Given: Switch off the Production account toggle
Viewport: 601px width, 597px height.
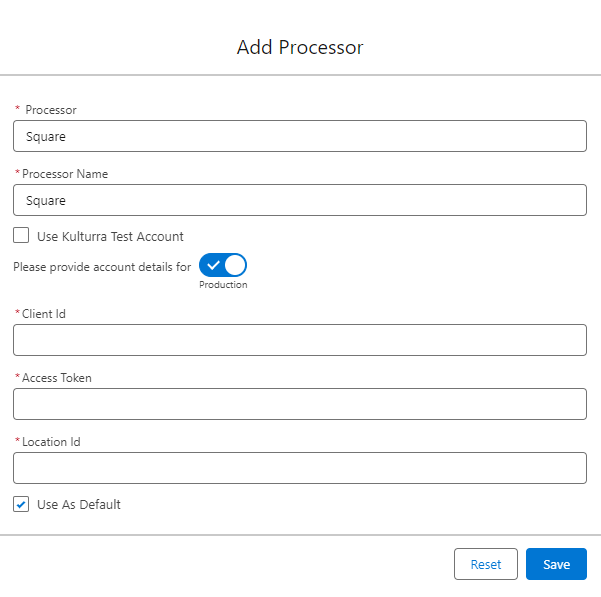Looking at the screenshot, I should pos(223,266).
